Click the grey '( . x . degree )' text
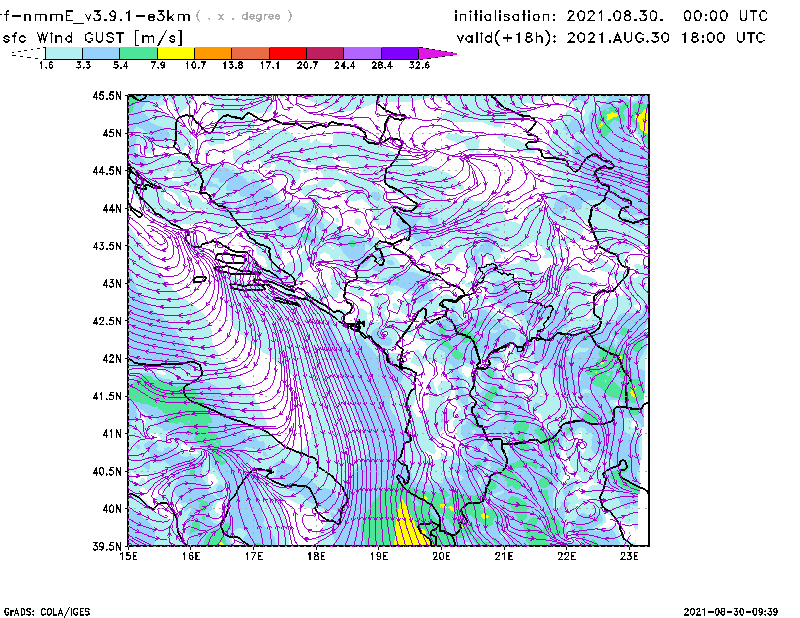800x618 pixels. click(x=244, y=16)
